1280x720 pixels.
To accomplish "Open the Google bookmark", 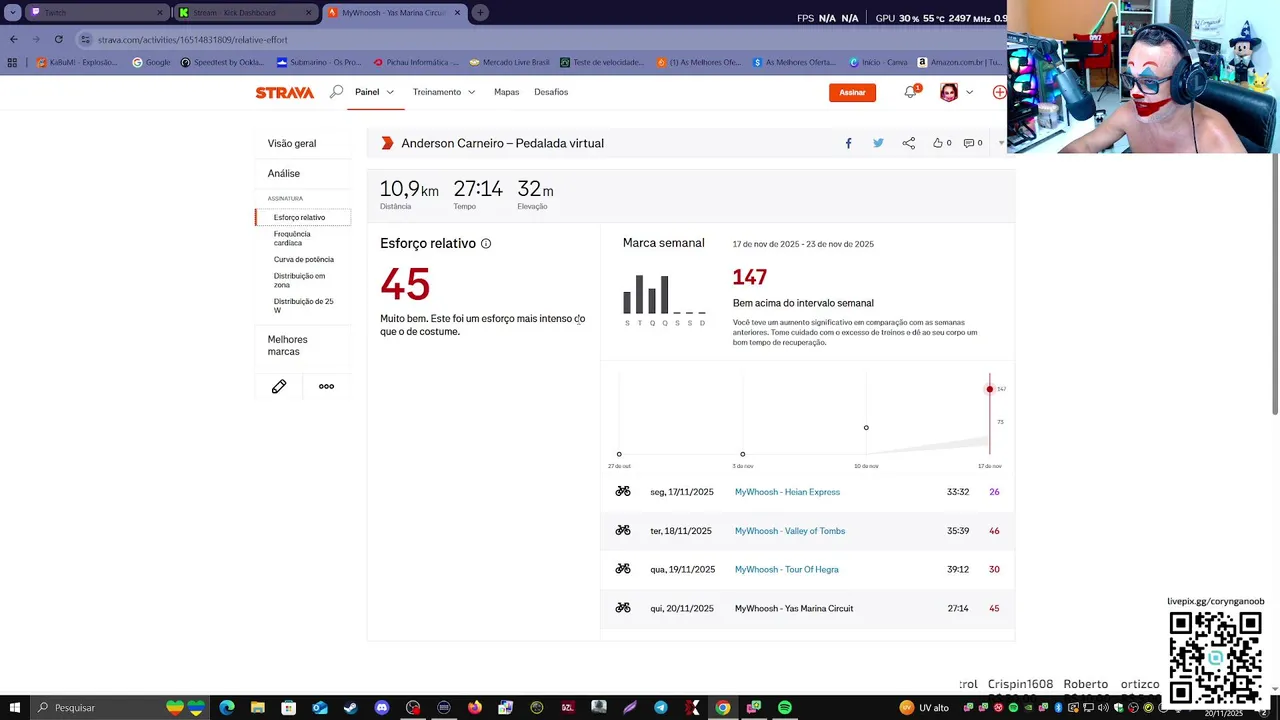I will (x=151, y=62).
